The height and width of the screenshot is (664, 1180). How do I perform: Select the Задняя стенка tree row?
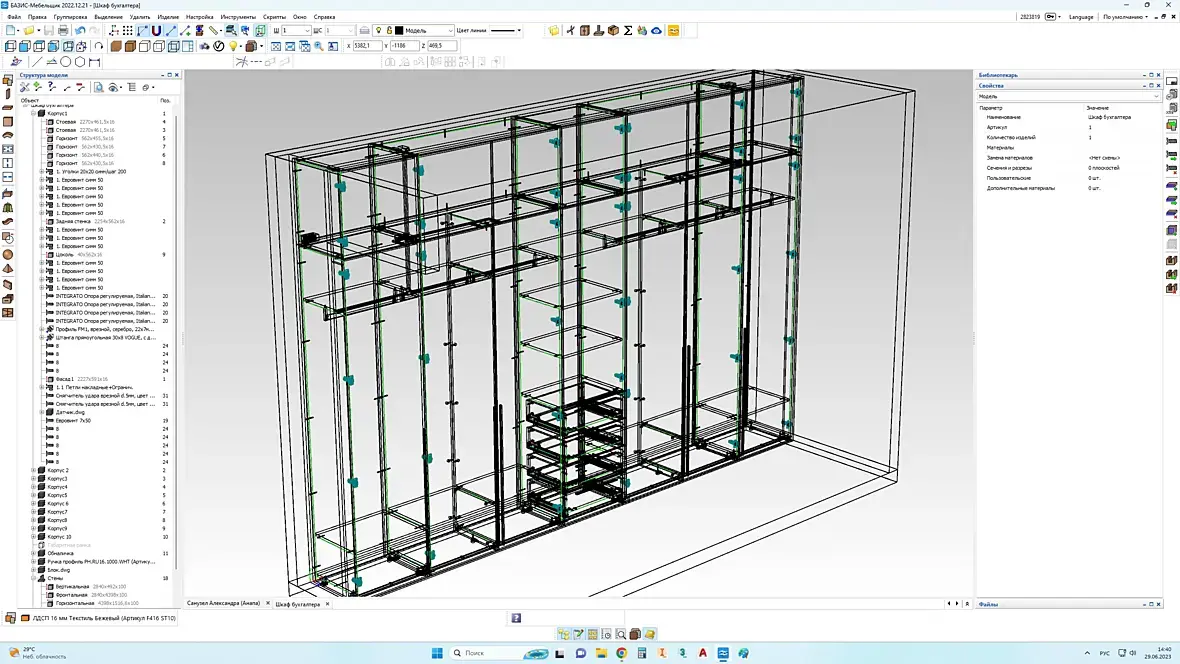[x=90, y=221]
